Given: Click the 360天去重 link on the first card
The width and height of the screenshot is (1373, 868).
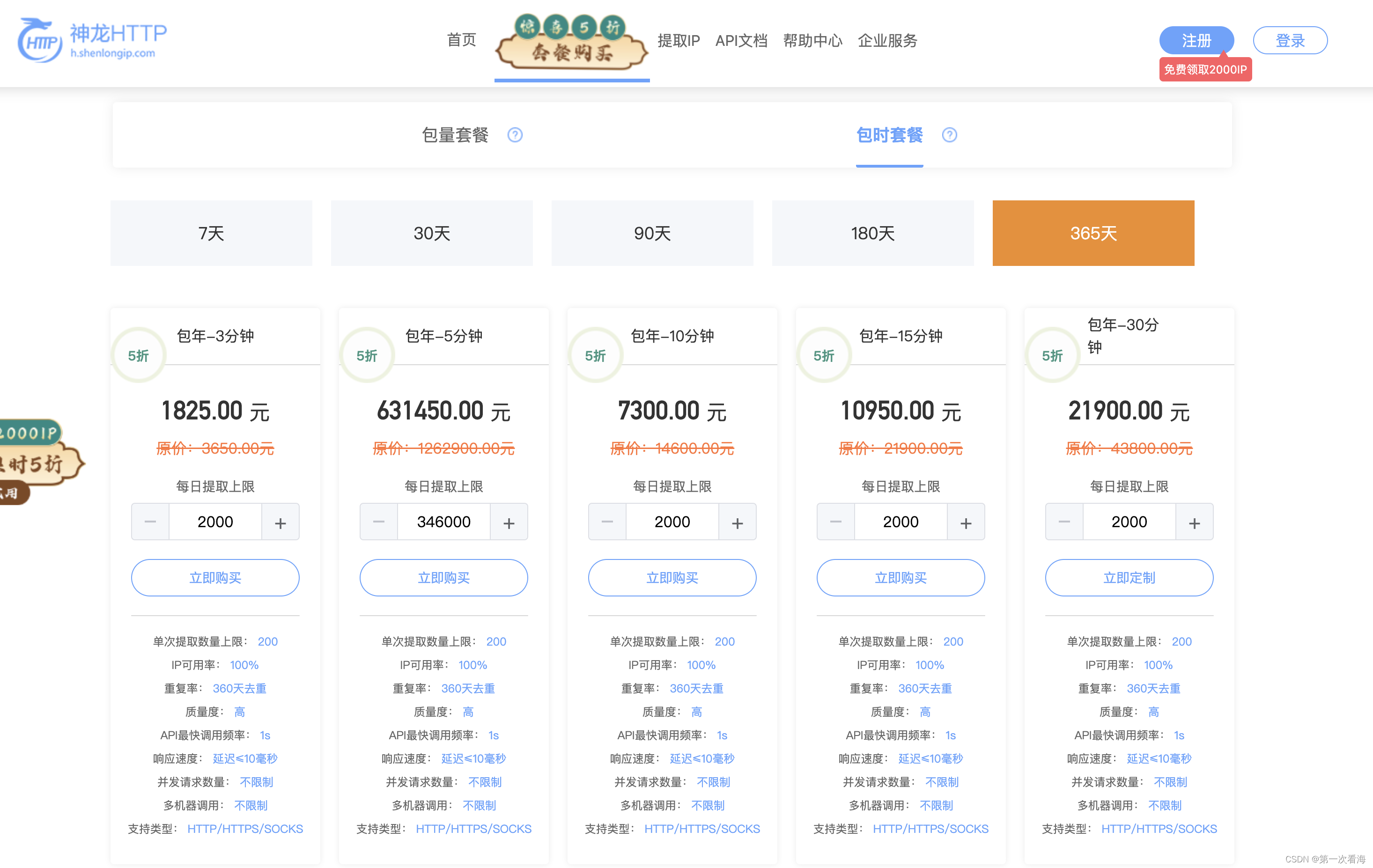Looking at the screenshot, I should 239,688.
